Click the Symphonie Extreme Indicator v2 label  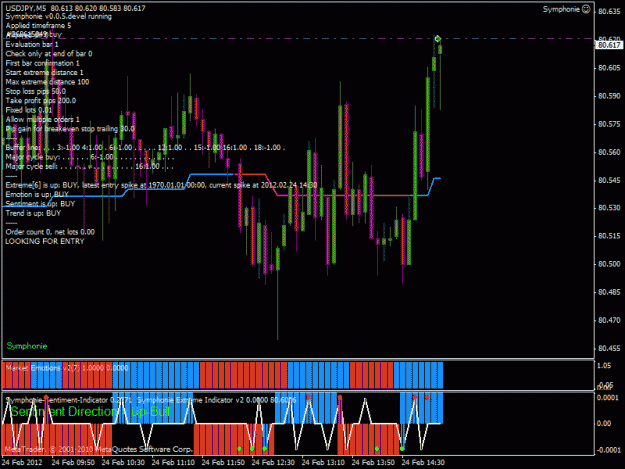pos(217,400)
